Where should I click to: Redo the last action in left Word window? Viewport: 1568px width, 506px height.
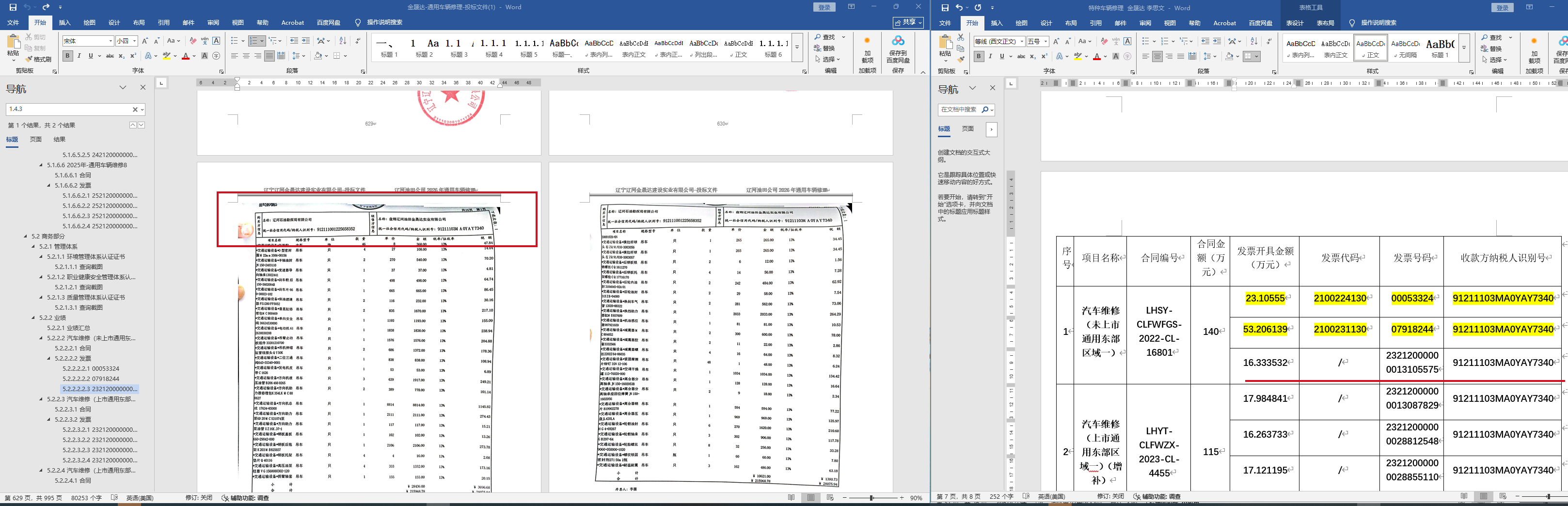point(46,7)
